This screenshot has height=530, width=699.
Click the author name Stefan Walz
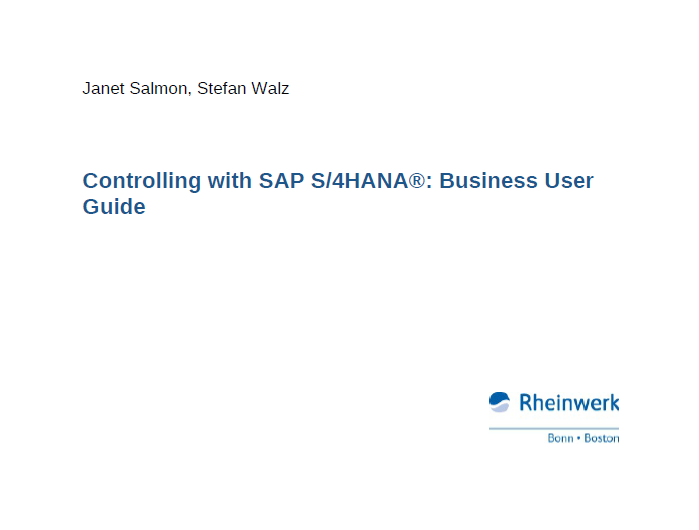click(x=243, y=88)
